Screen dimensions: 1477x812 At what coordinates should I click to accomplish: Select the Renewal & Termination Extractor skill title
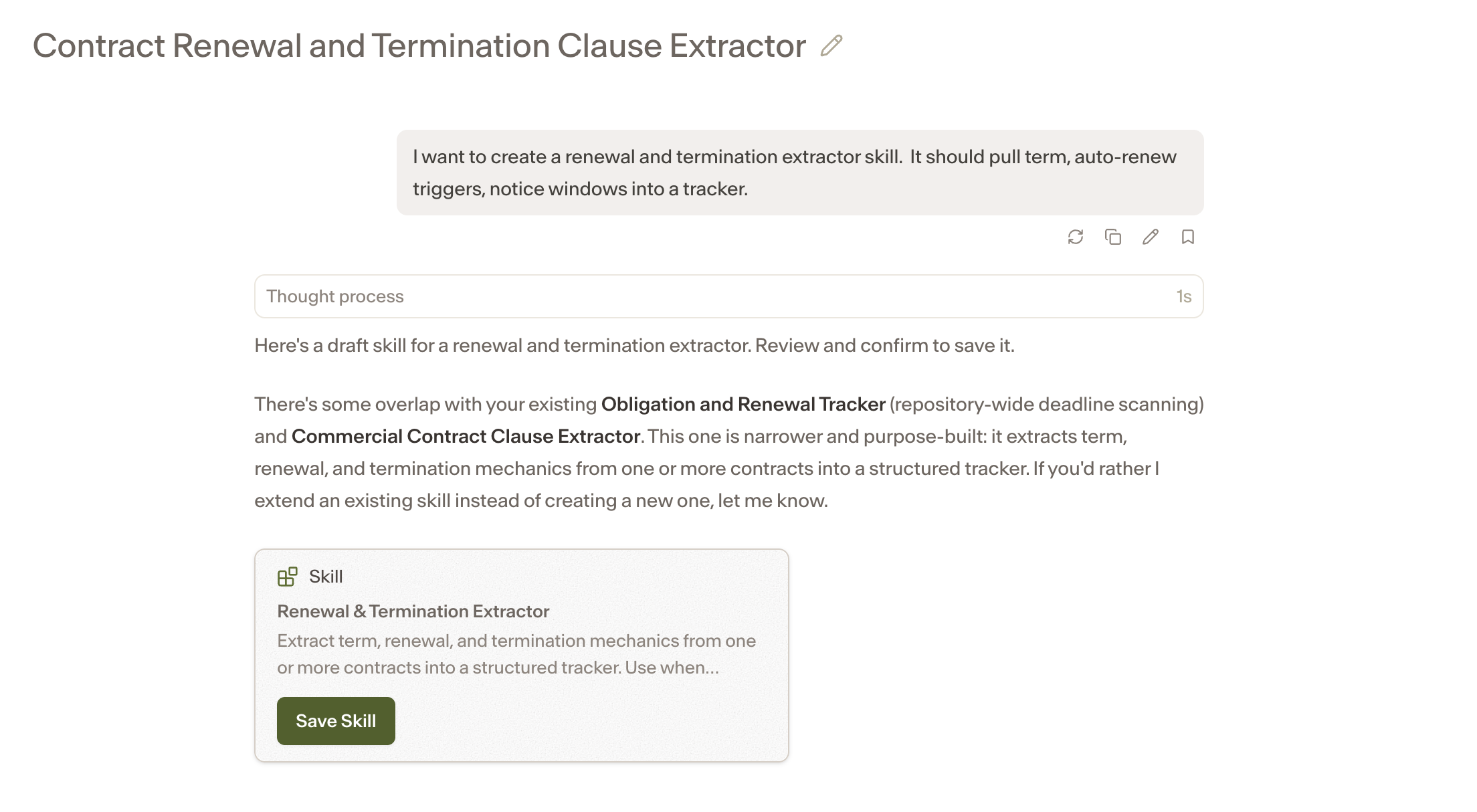pos(413,611)
